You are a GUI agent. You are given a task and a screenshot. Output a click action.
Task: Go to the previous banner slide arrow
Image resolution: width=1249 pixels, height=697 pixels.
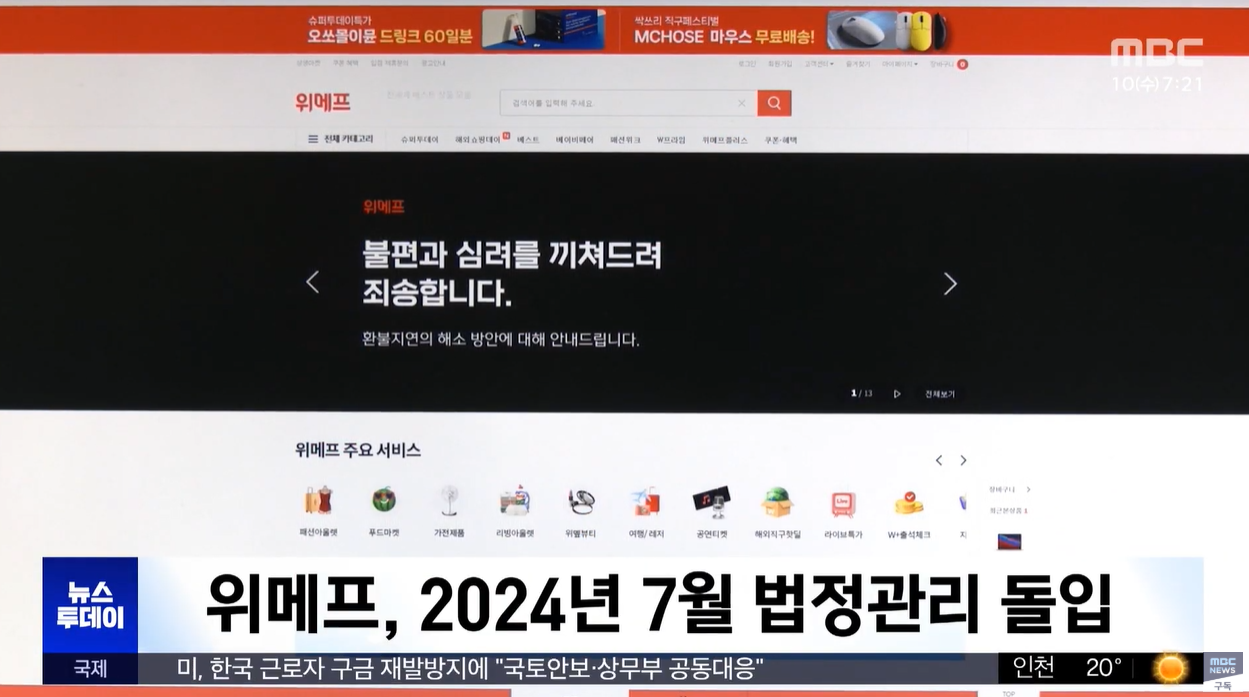click(312, 283)
